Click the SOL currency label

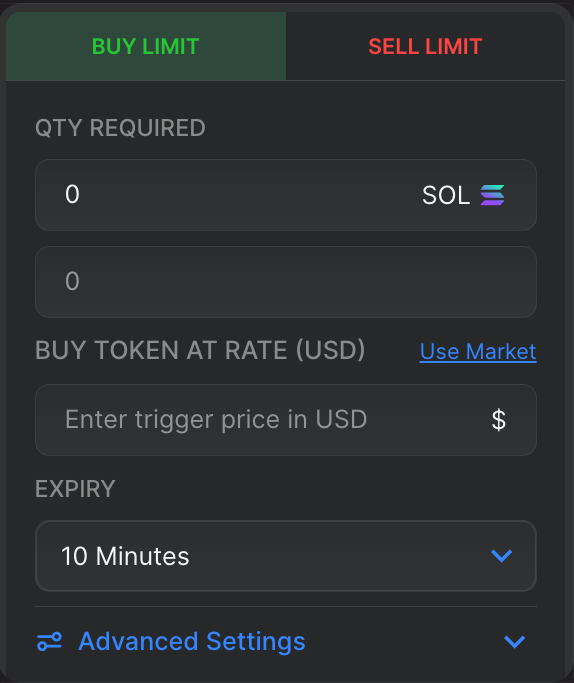[446, 195]
